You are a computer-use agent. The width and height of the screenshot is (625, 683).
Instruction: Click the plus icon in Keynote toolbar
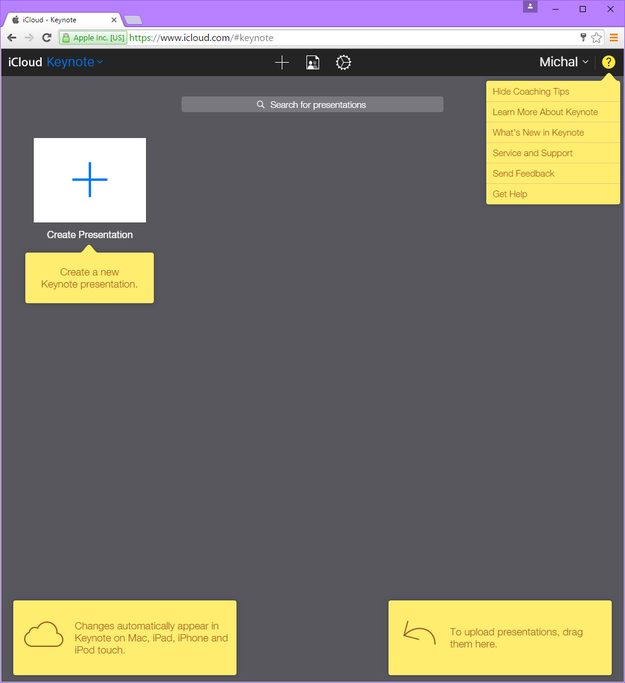click(x=282, y=62)
